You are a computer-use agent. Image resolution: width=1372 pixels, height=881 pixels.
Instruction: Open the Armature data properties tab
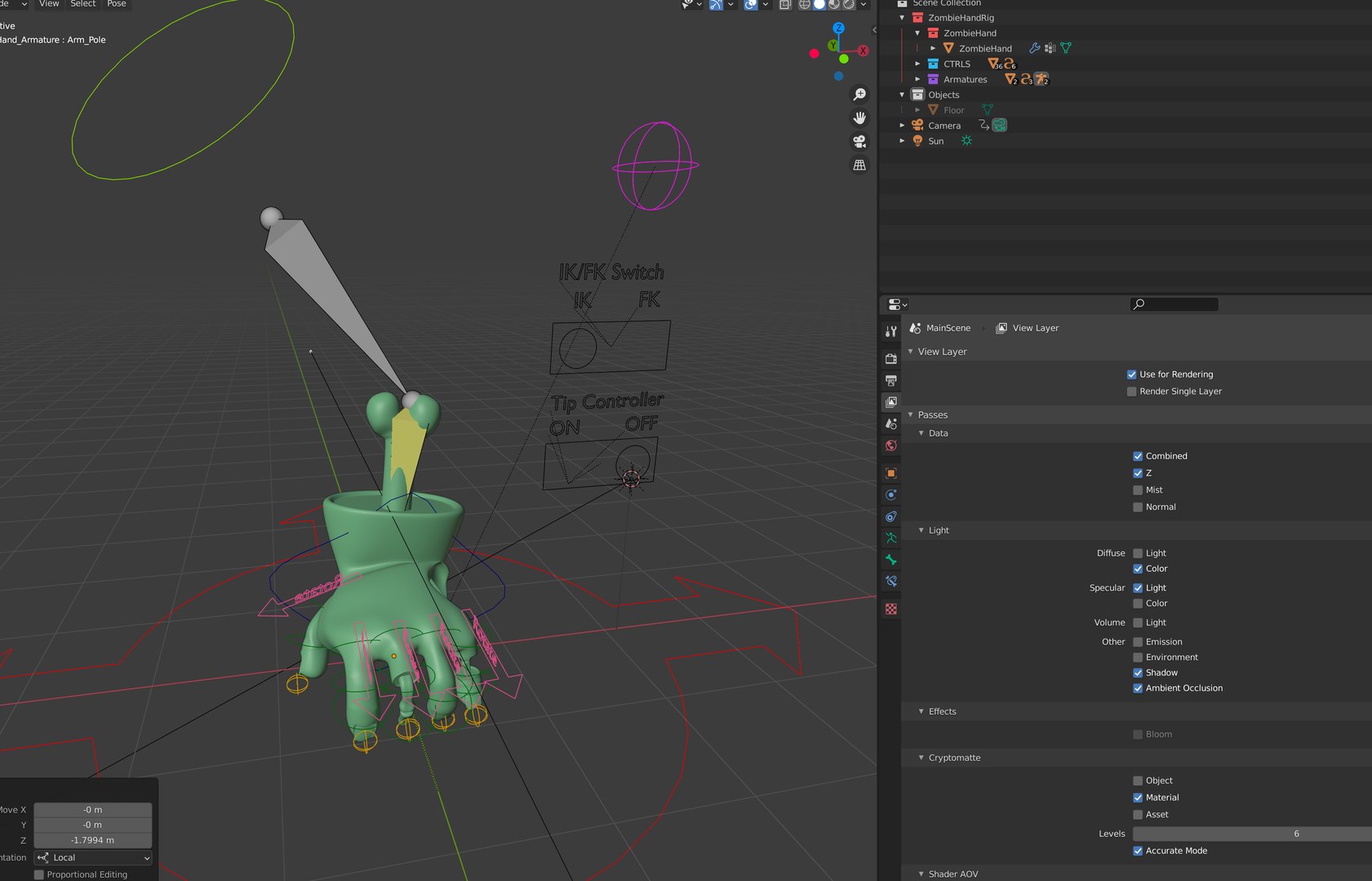(x=890, y=538)
